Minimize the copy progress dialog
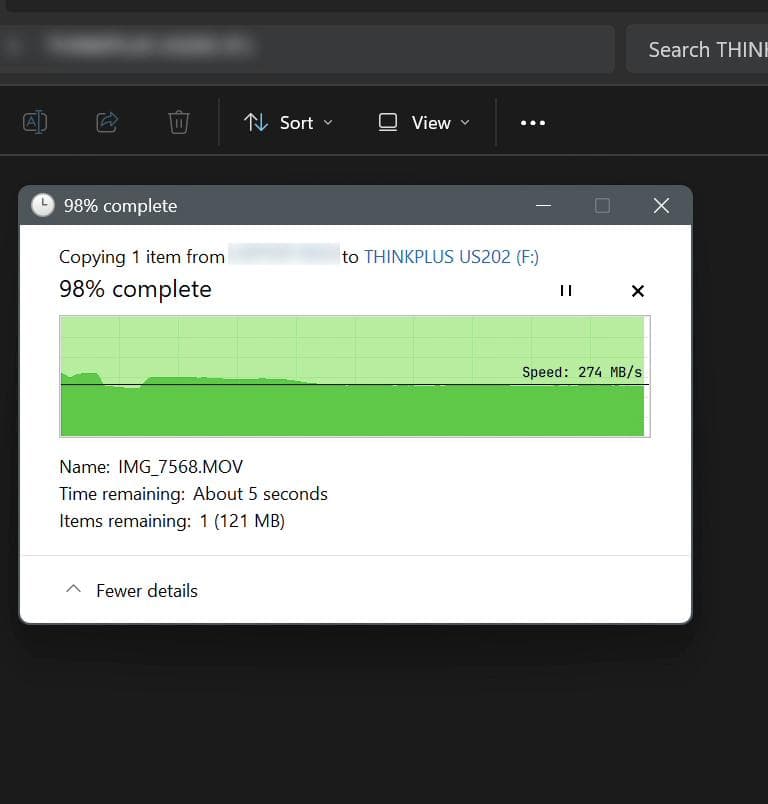The height and width of the screenshot is (804, 768). pos(543,206)
